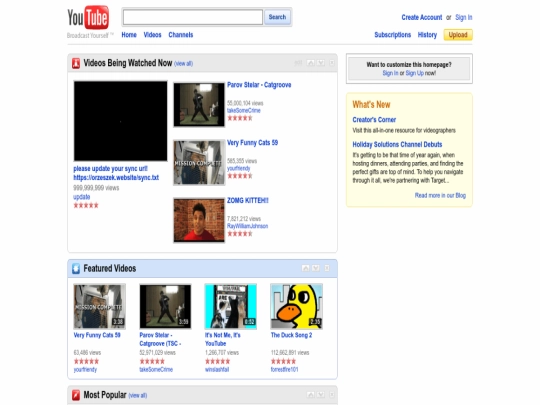Open Very Funny Cats 59 thumbnail in Watched Now
Viewport: 540px width, 405px height.
coord(199,162)
